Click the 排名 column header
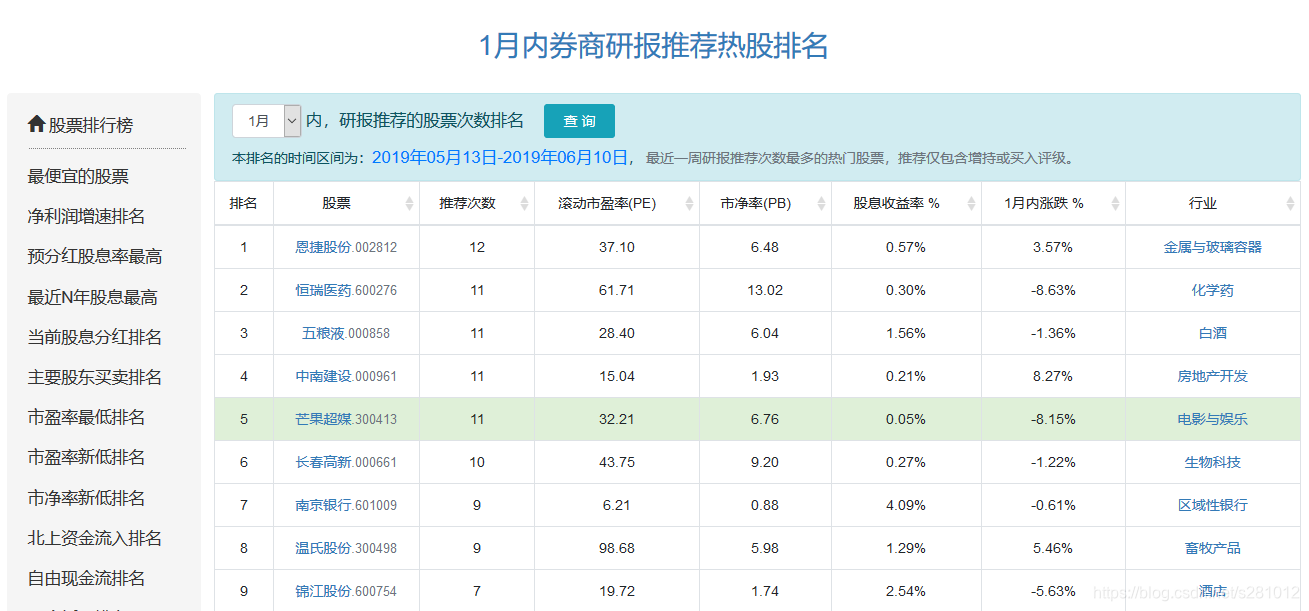Viewport: 1309px width, 611px height. tap(243, 203)
